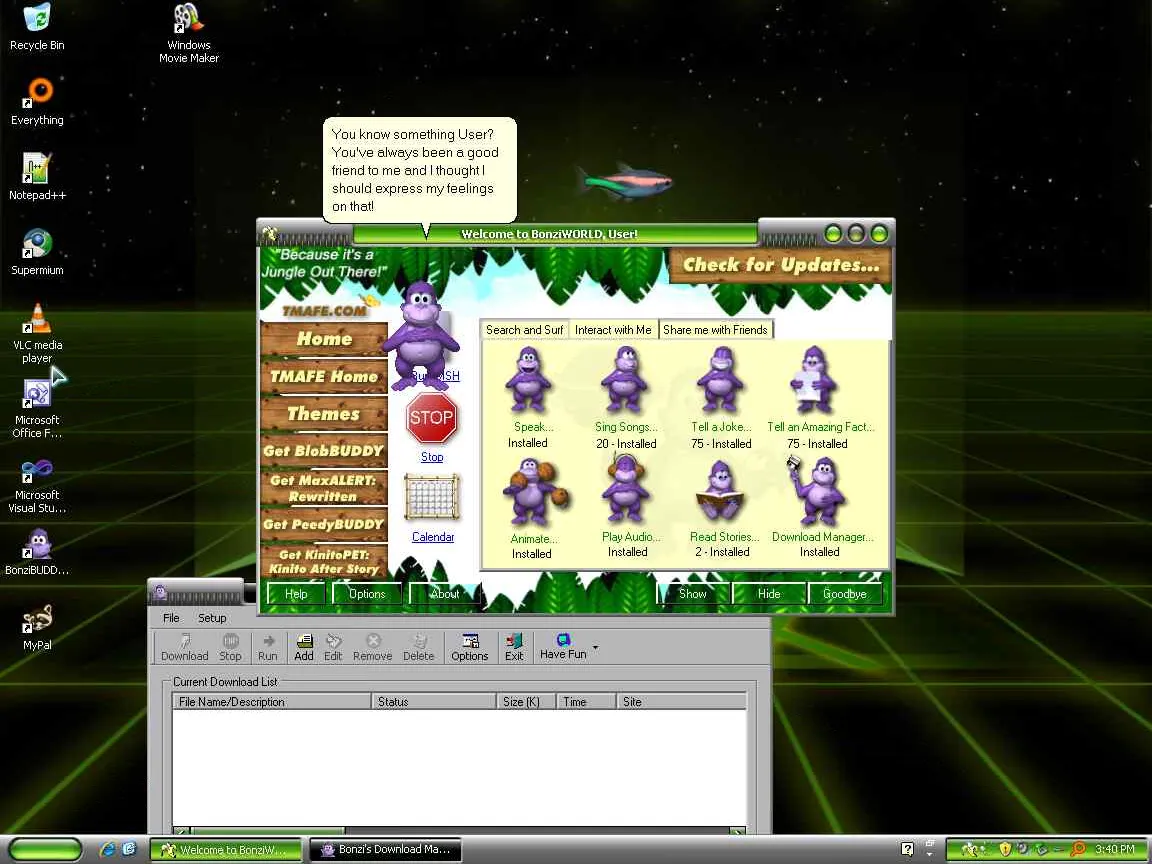Click File Name/Description column header
The width and height of the screenshot is (1152, 864).
[272, 702]
